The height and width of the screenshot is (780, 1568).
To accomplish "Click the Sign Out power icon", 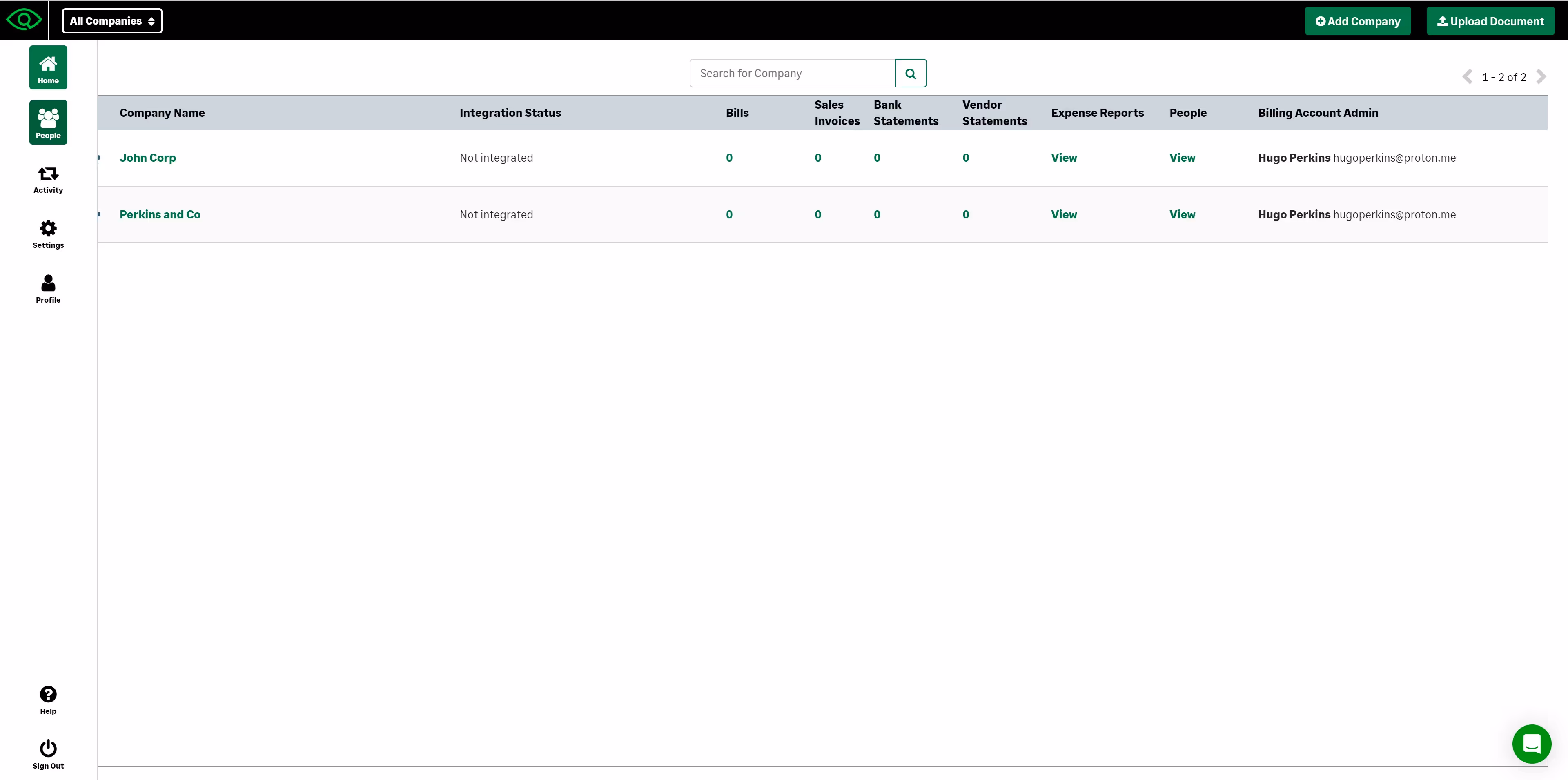I will [x=48, y=754].
